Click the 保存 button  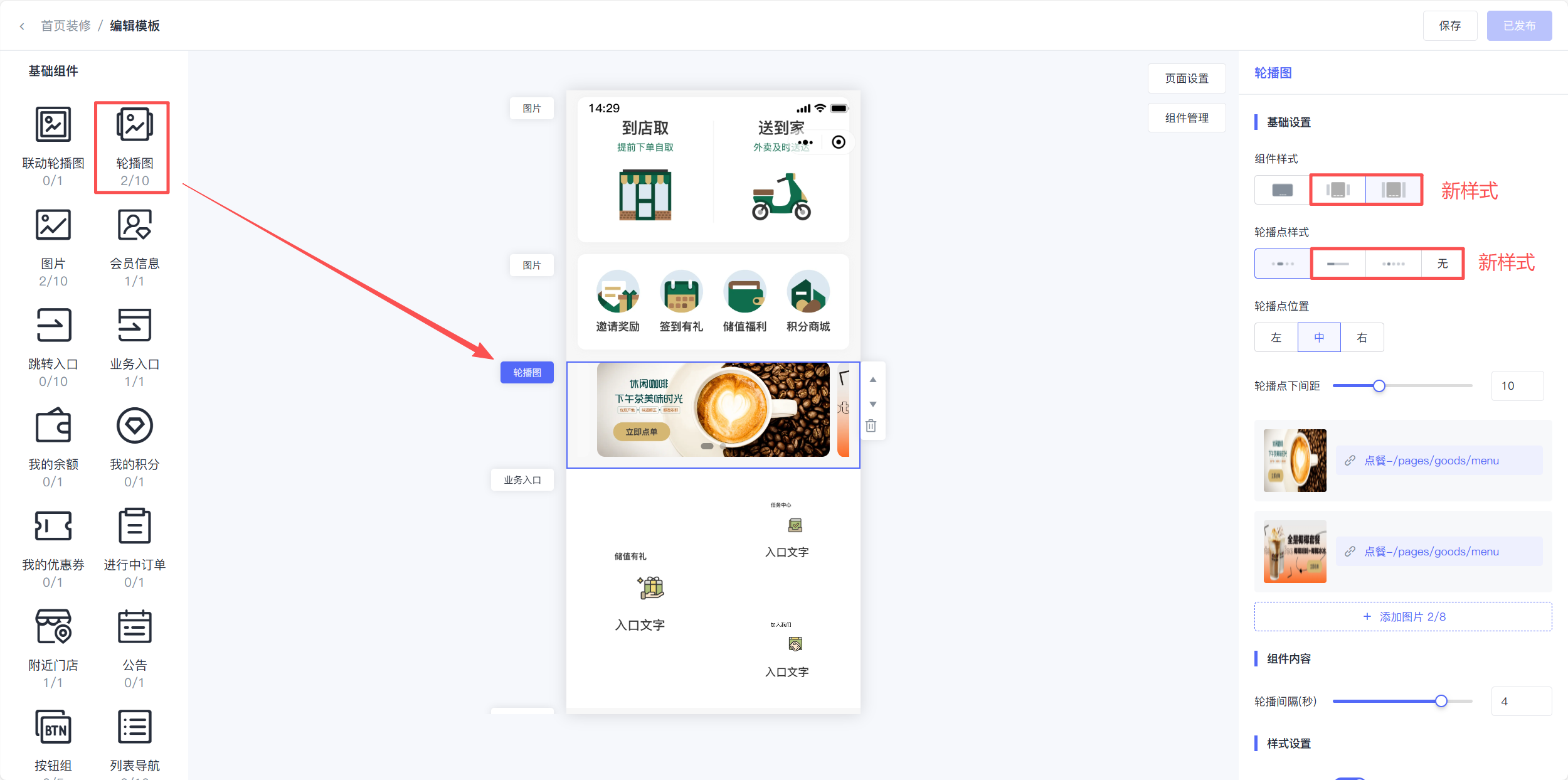[x=1449, y=26]
